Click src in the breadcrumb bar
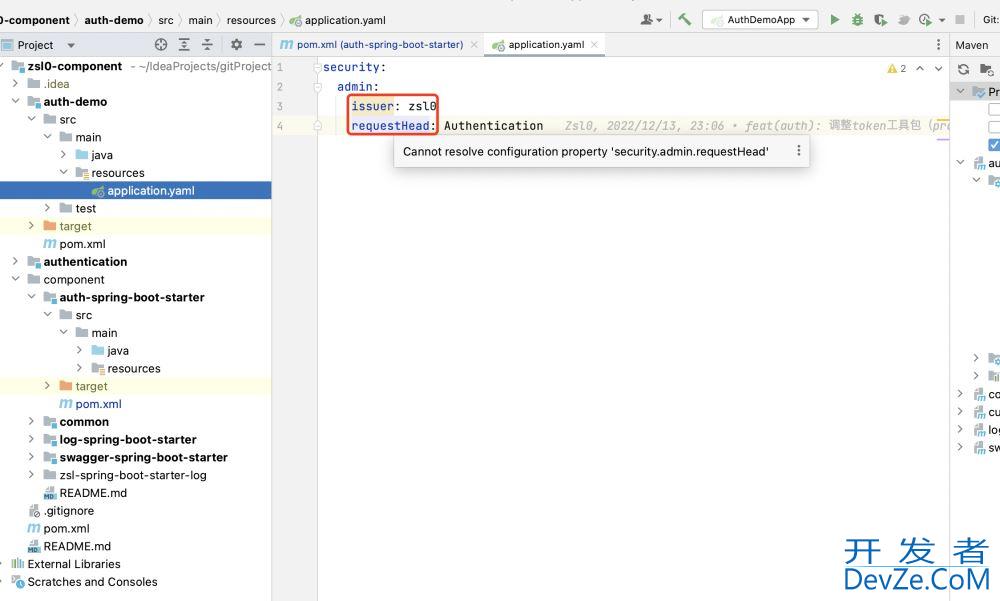The width and height of the screenshot is (1000, 601). (x=166, y=20)
